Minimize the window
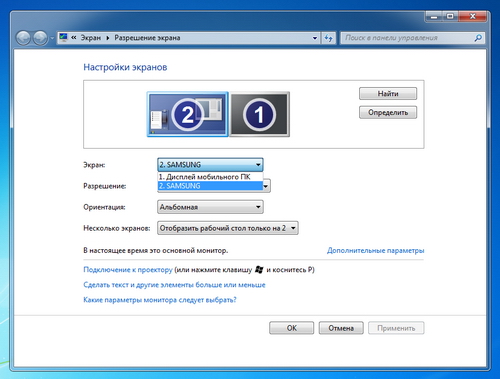The width and height of the screenshot is (500, 379). tap(434, 16)
